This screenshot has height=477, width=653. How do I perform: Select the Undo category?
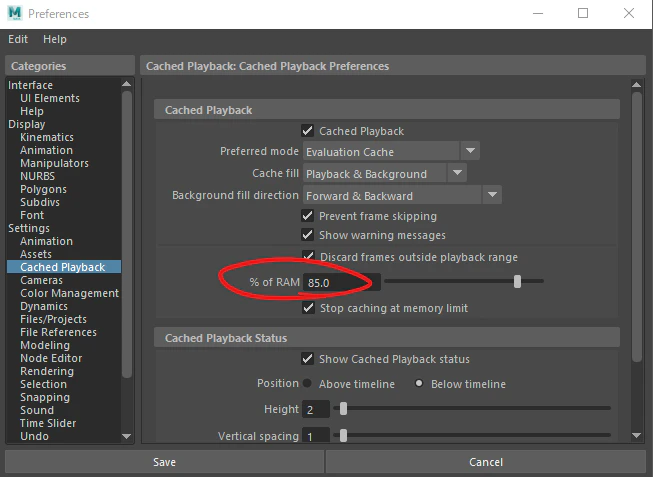35,436
